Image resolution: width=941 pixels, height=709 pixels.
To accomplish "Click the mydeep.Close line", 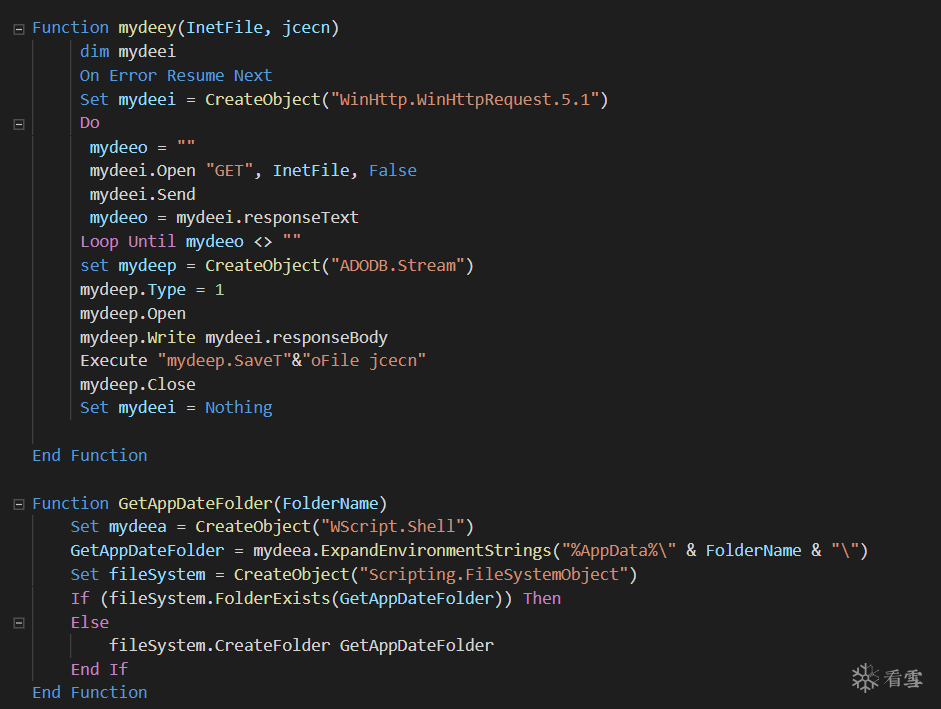I will coord(137,384).
